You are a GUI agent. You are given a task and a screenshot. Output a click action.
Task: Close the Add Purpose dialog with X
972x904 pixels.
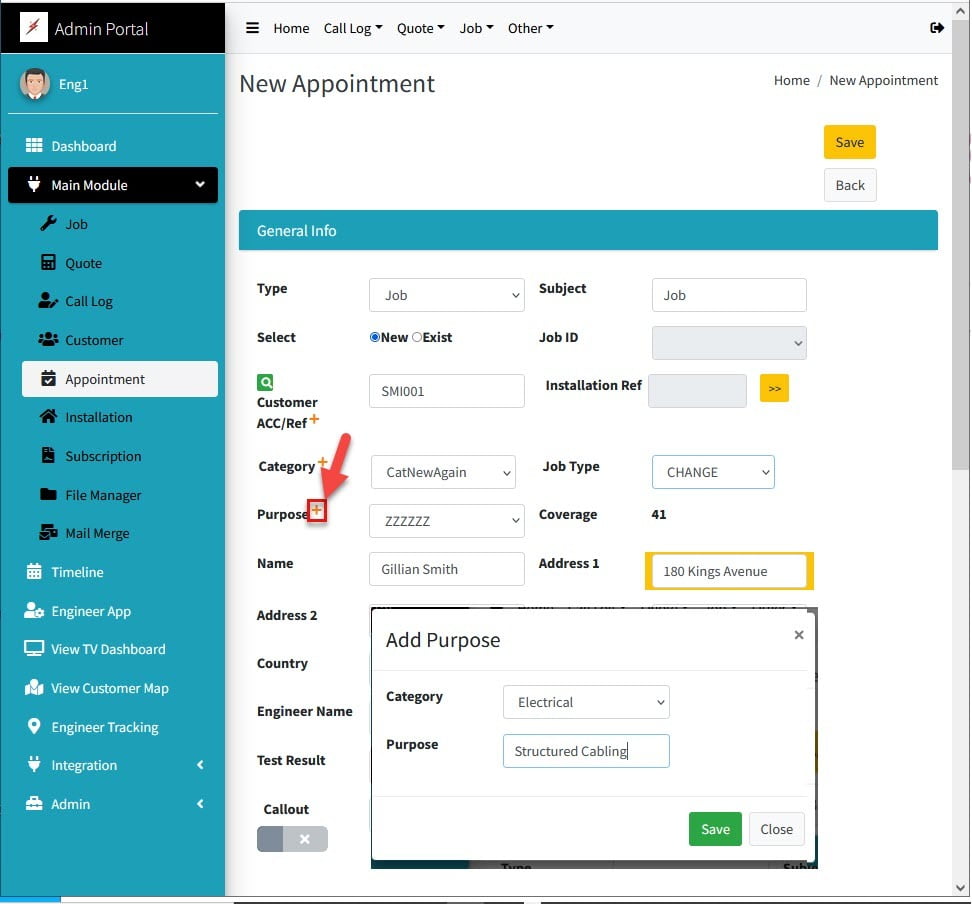coord(798,635)
